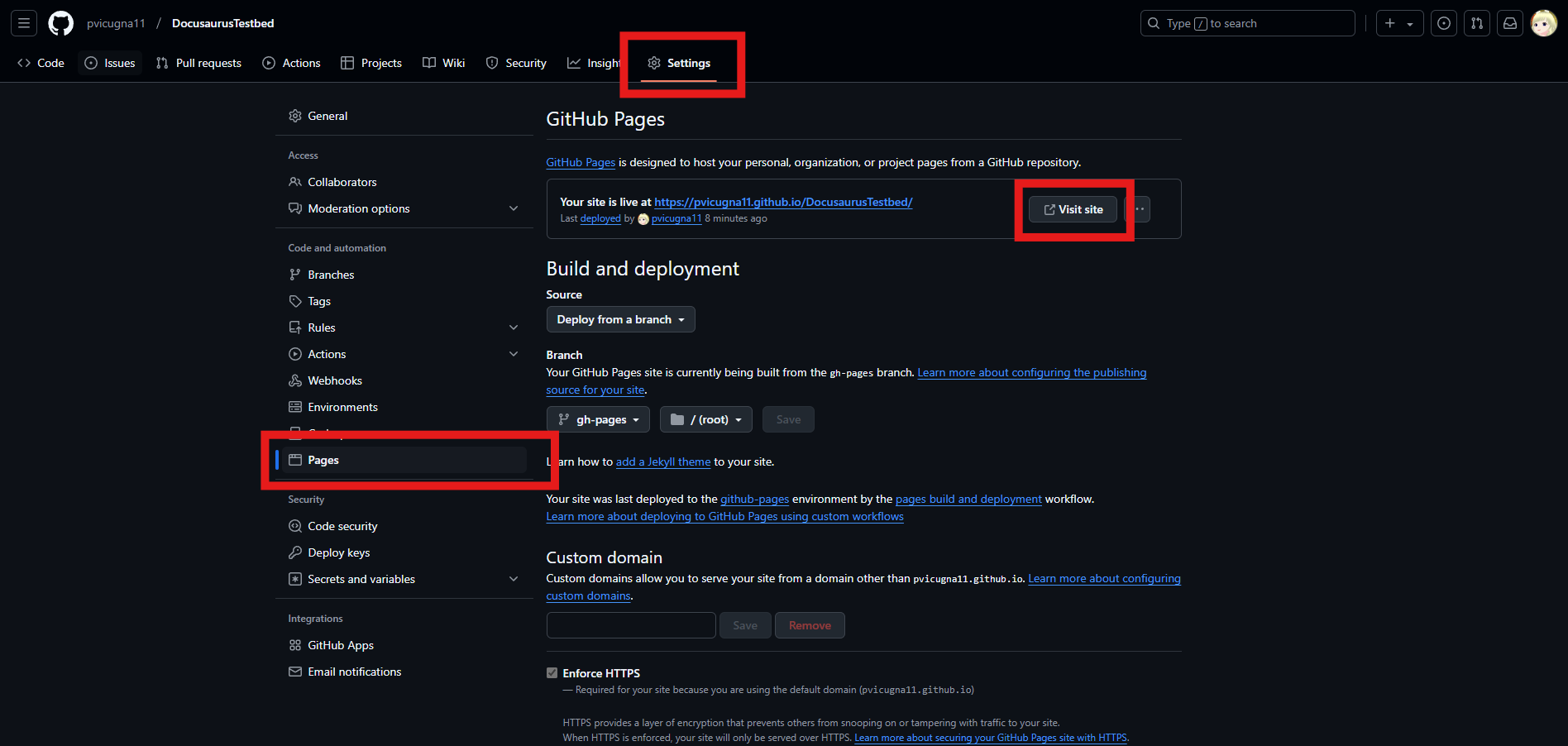Open the global navigation hamburger menu
Screen dimensions: 1568x746
pos(23,22)
